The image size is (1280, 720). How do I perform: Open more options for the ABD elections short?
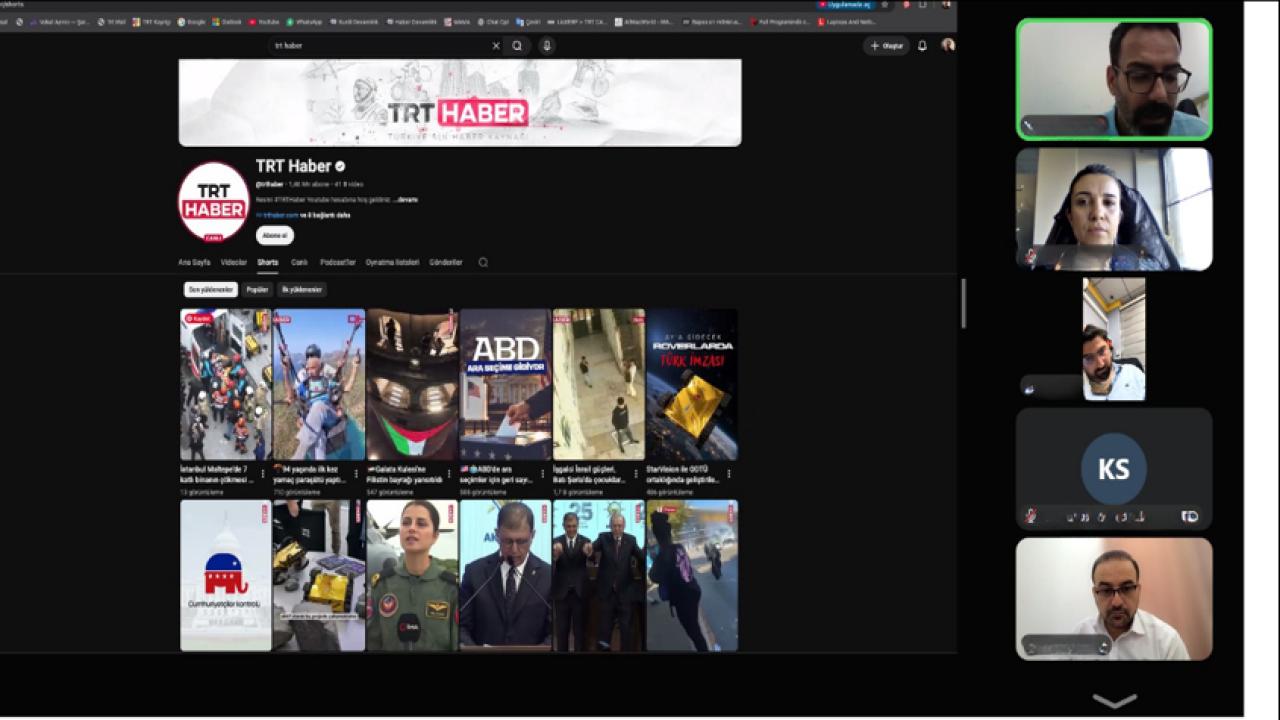coord(542,474)
